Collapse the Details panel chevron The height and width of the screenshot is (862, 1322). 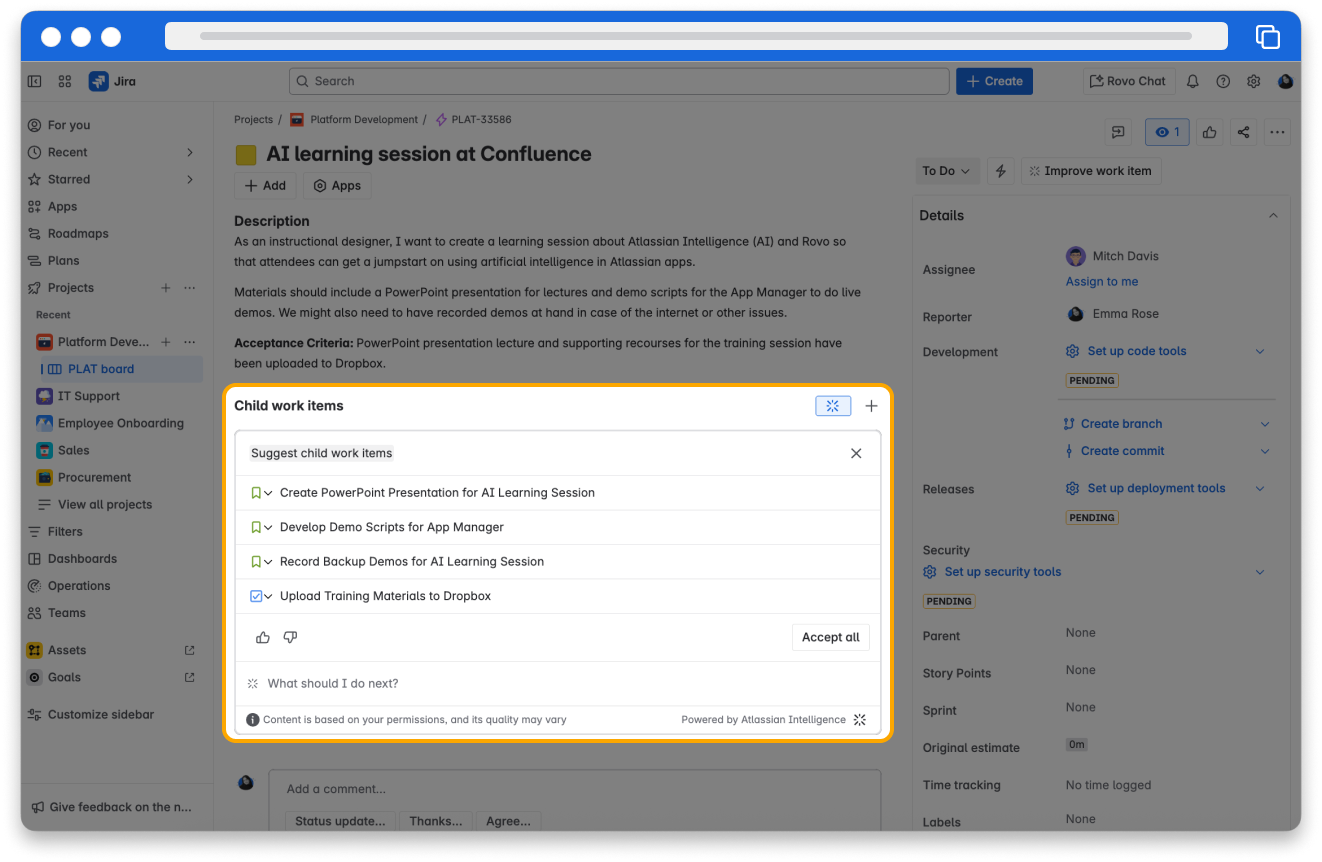coord(1273,215)
